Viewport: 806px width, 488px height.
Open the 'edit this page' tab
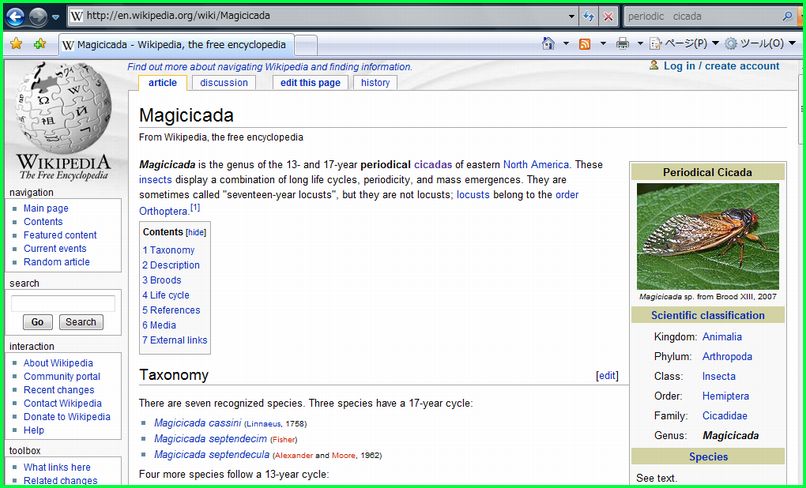click(x=310, y=83)
